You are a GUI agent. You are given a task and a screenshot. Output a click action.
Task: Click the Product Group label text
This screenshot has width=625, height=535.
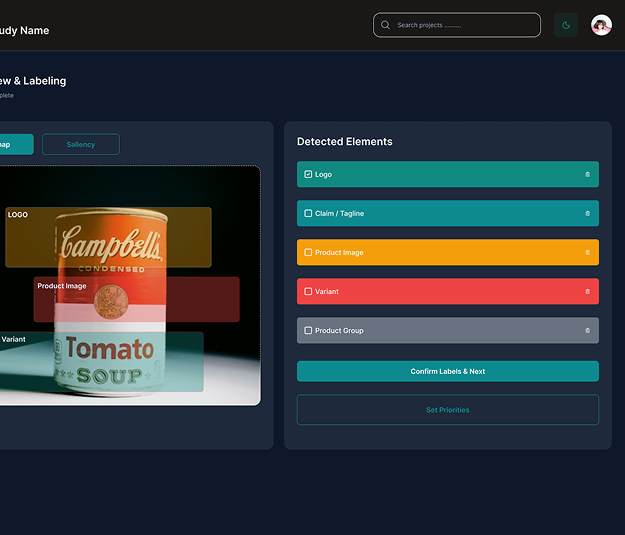pyautogui.click(x=339, y=330)
